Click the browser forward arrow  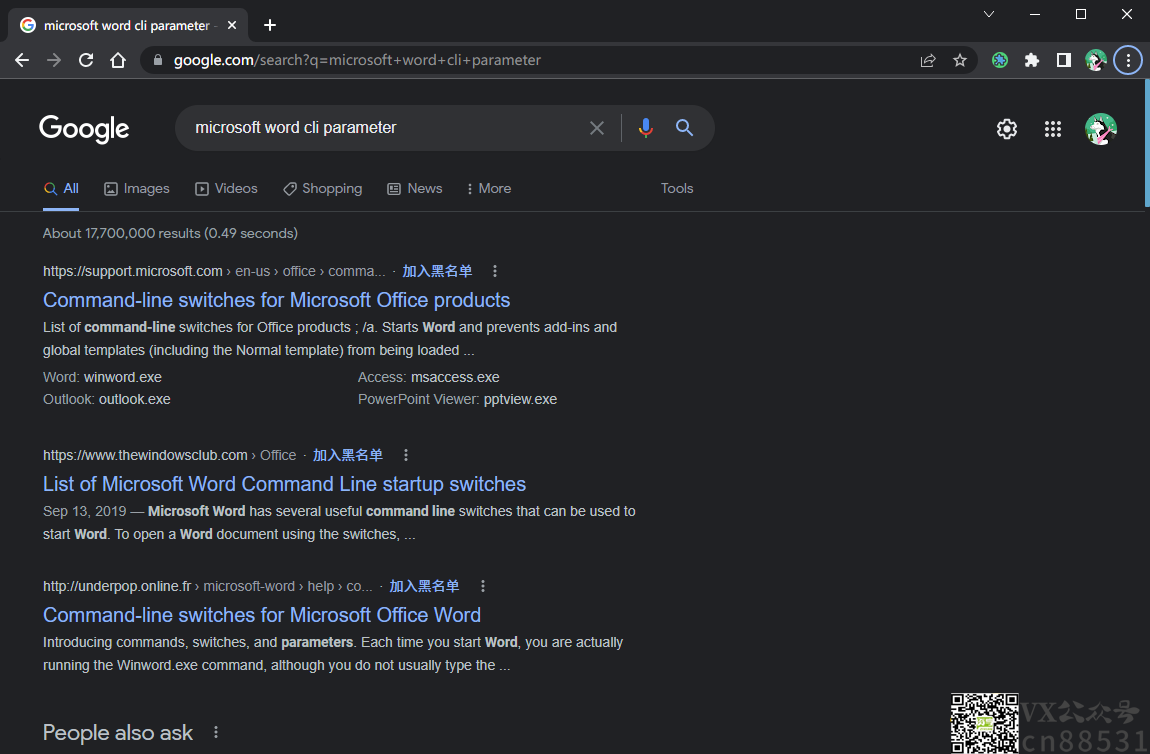click(54, 60)
